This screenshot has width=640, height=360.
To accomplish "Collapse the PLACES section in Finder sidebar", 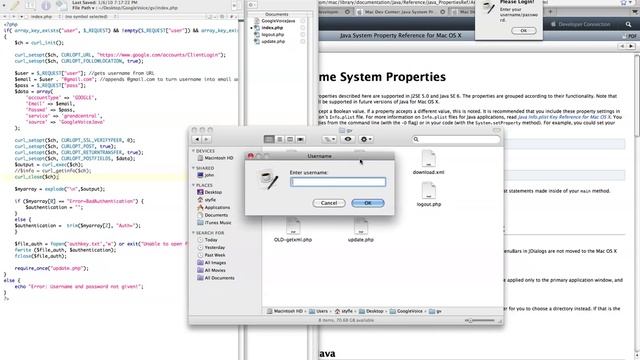I will click(193, 185).
